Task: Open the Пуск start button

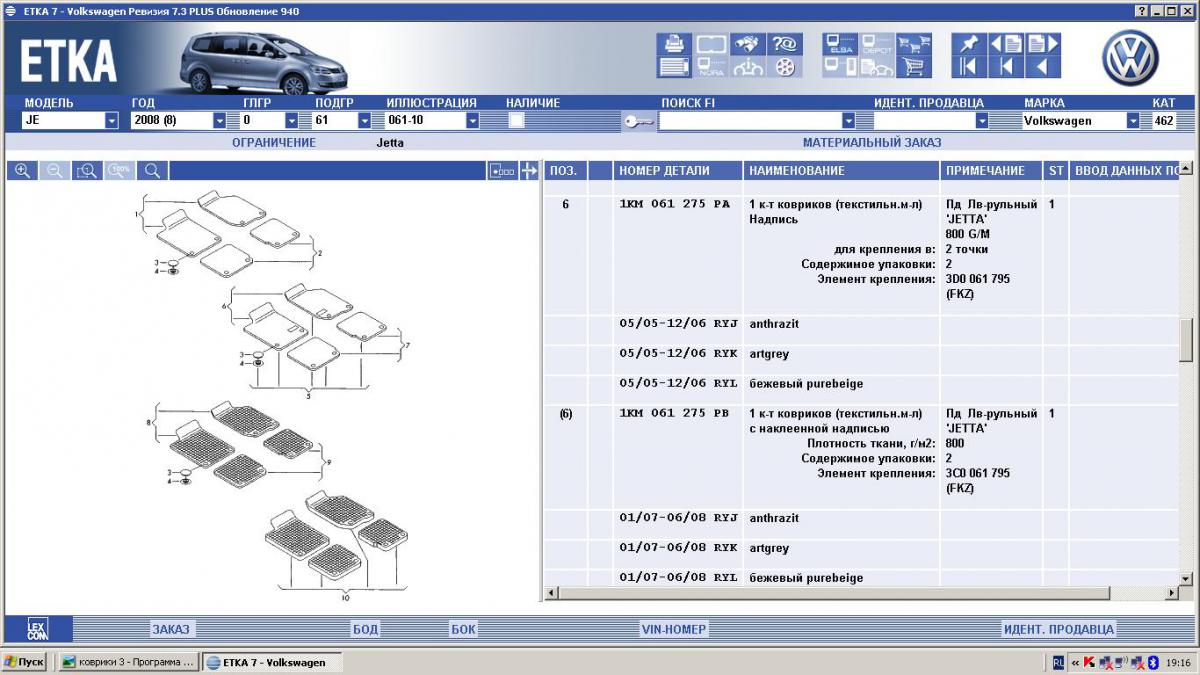Action: [x=24, y=662]
